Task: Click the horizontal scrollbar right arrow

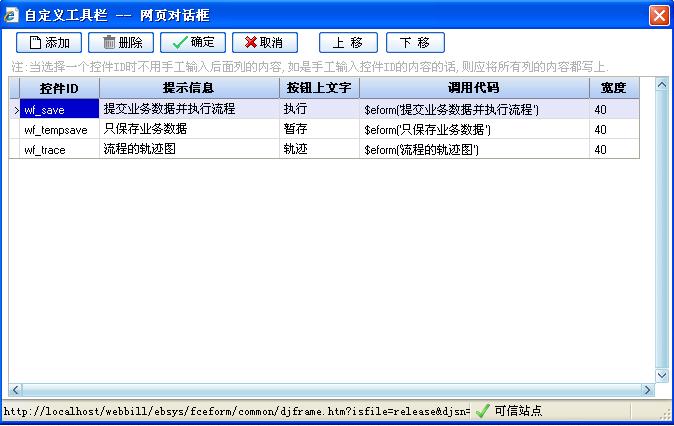Action: point(648,390)
